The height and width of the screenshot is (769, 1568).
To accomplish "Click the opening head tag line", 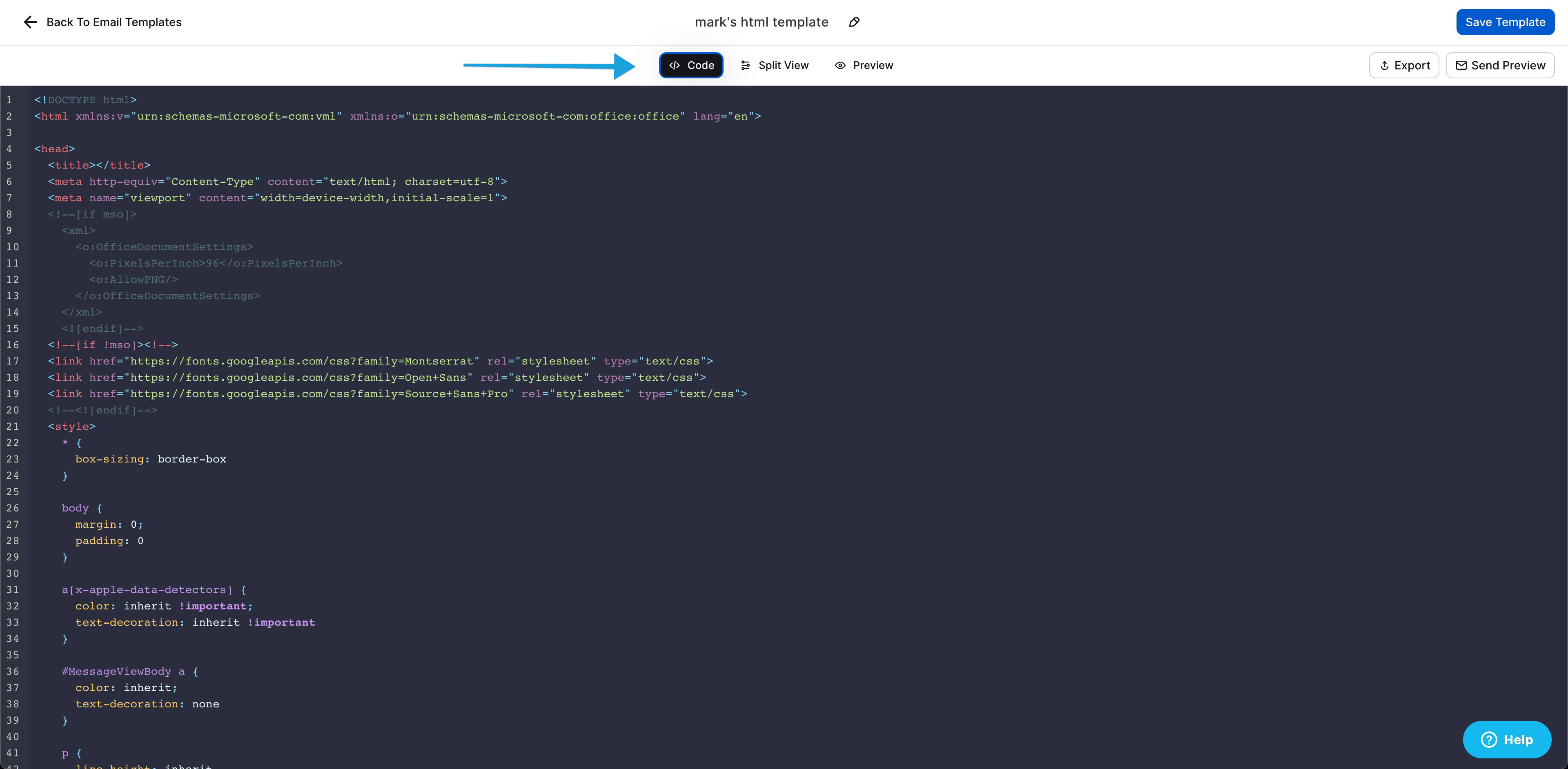I will click(55, 149).
